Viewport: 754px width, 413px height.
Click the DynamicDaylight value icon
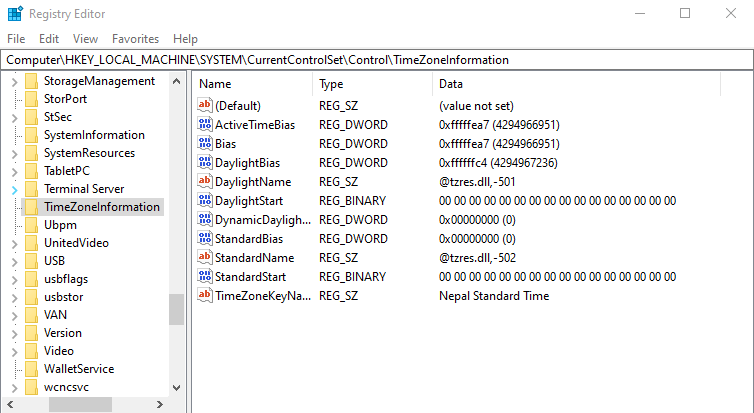pos(204,219)
